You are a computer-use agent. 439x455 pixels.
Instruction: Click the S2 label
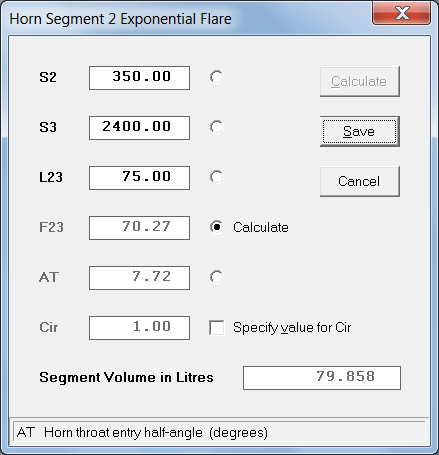pyautogui.click(x=48, y=77)
